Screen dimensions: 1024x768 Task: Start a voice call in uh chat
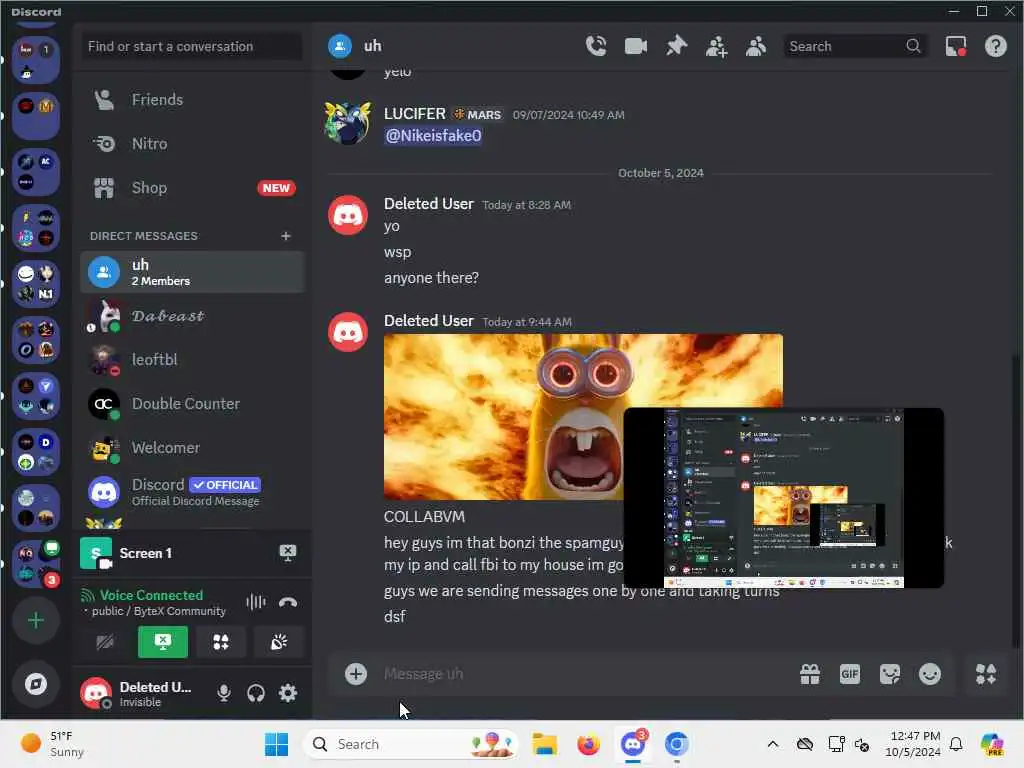[x=596, y=46]
